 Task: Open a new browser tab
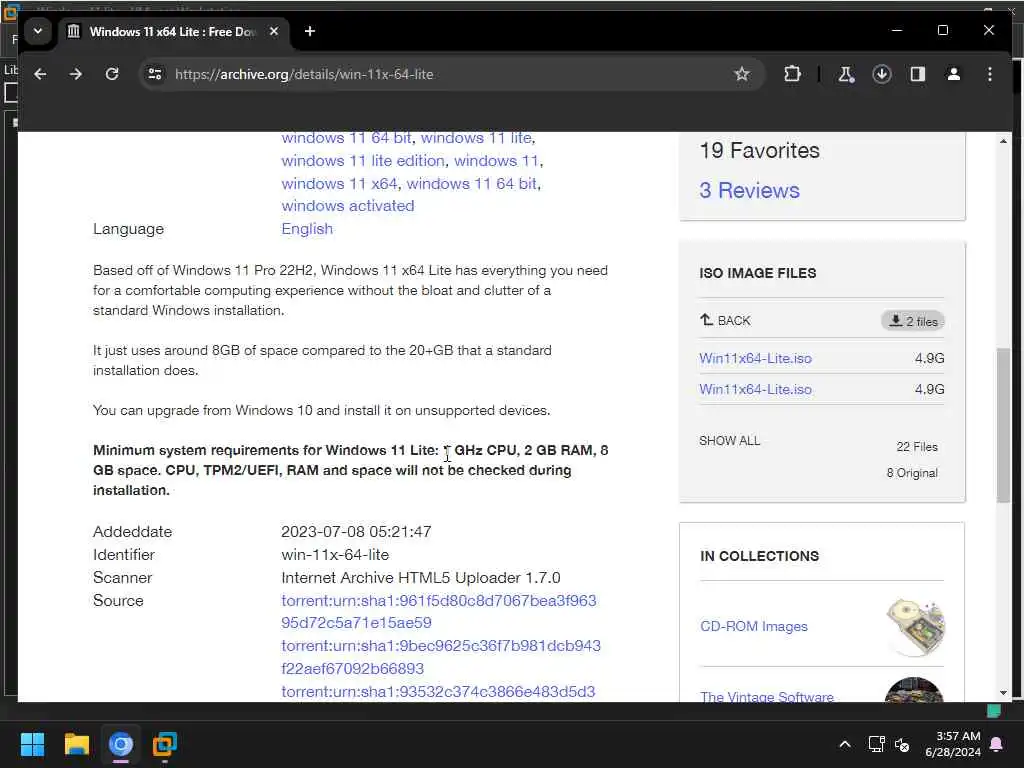point(310,31)
